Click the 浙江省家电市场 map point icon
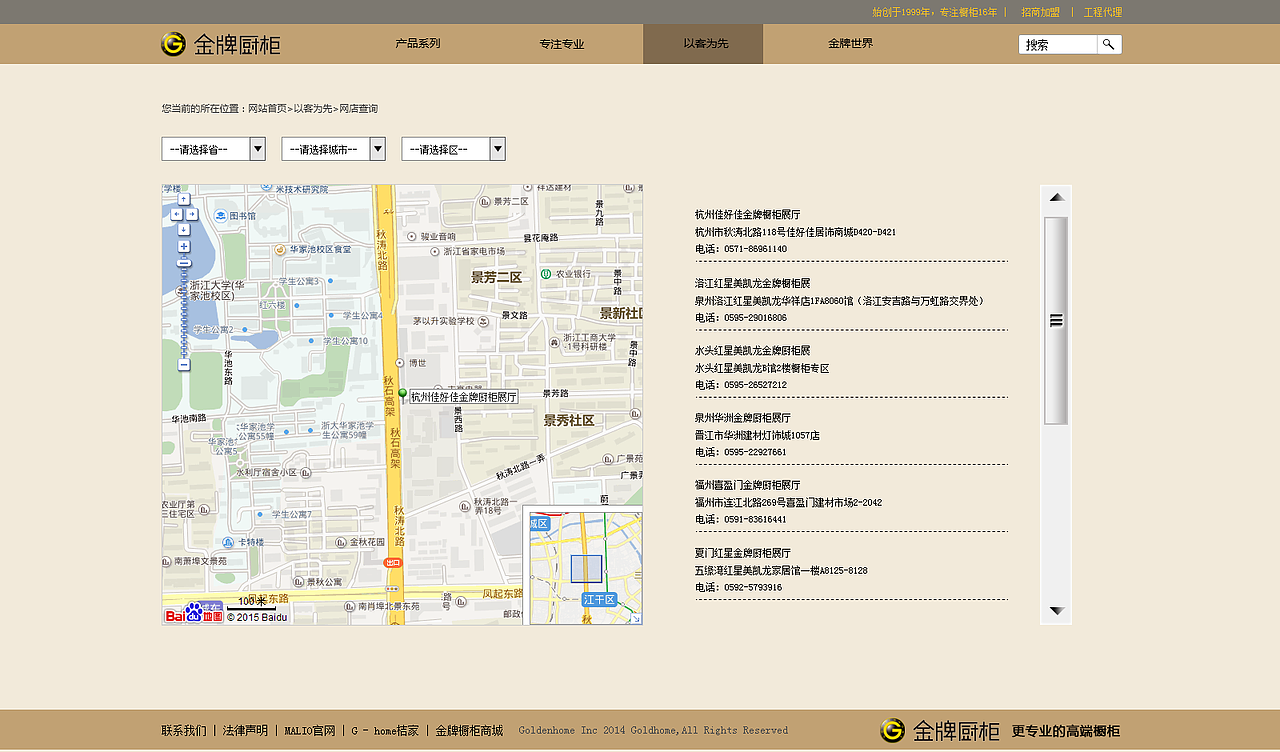 [x=435, y=251]
